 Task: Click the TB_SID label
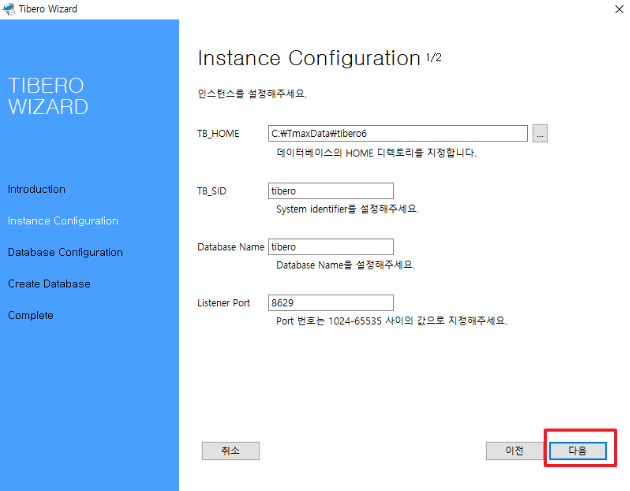(x=212, y=191)
